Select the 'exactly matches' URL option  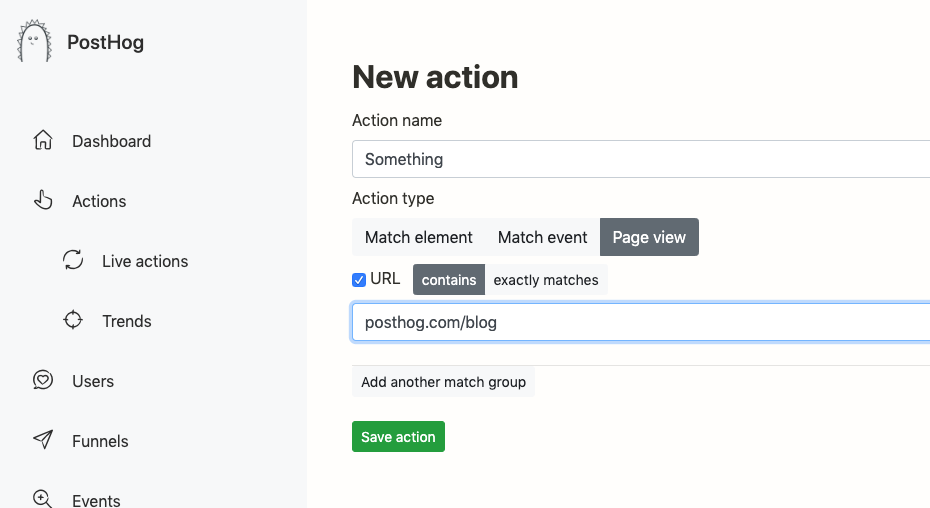(546, 280)
